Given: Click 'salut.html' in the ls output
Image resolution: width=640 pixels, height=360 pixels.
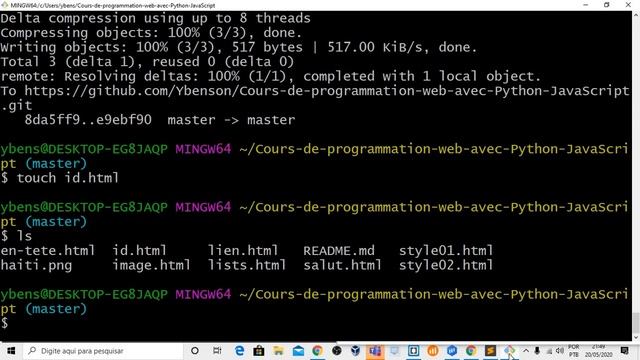Looking at the screenshot, I should (x=342, y=265).
